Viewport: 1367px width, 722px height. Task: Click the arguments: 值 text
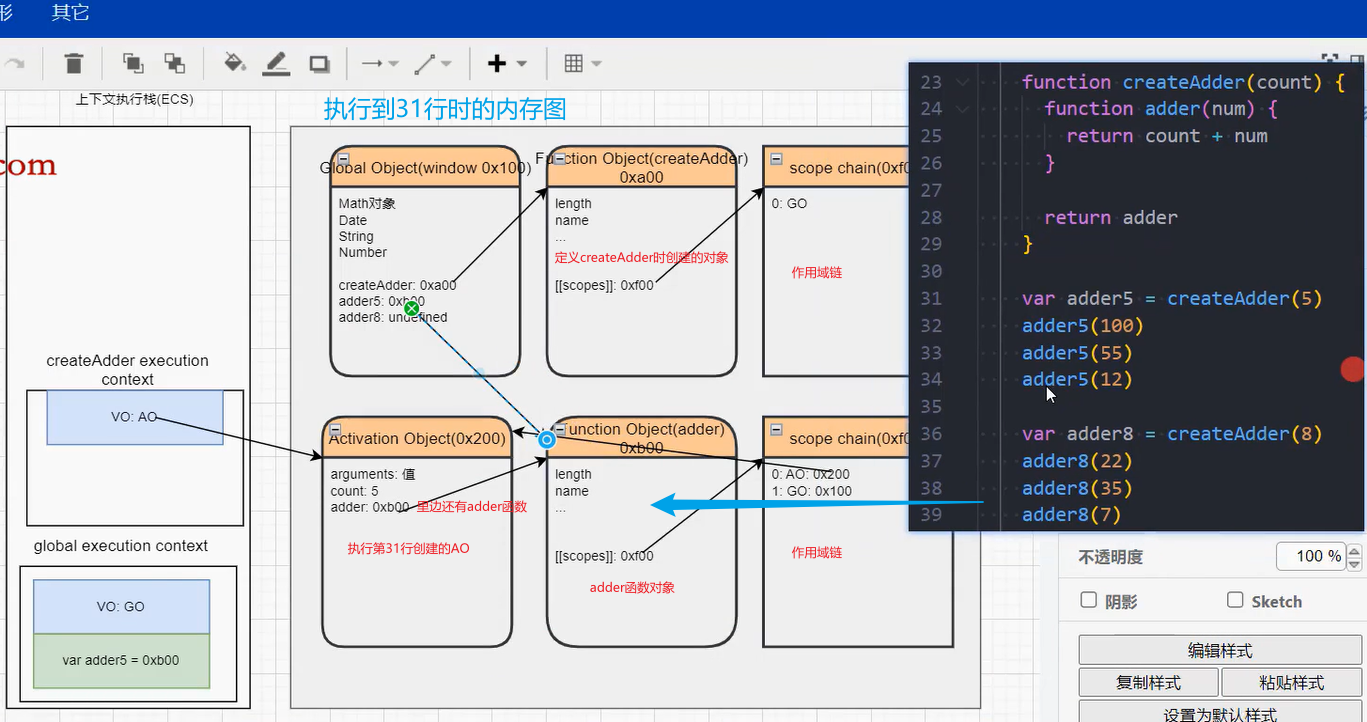(373, 474)
